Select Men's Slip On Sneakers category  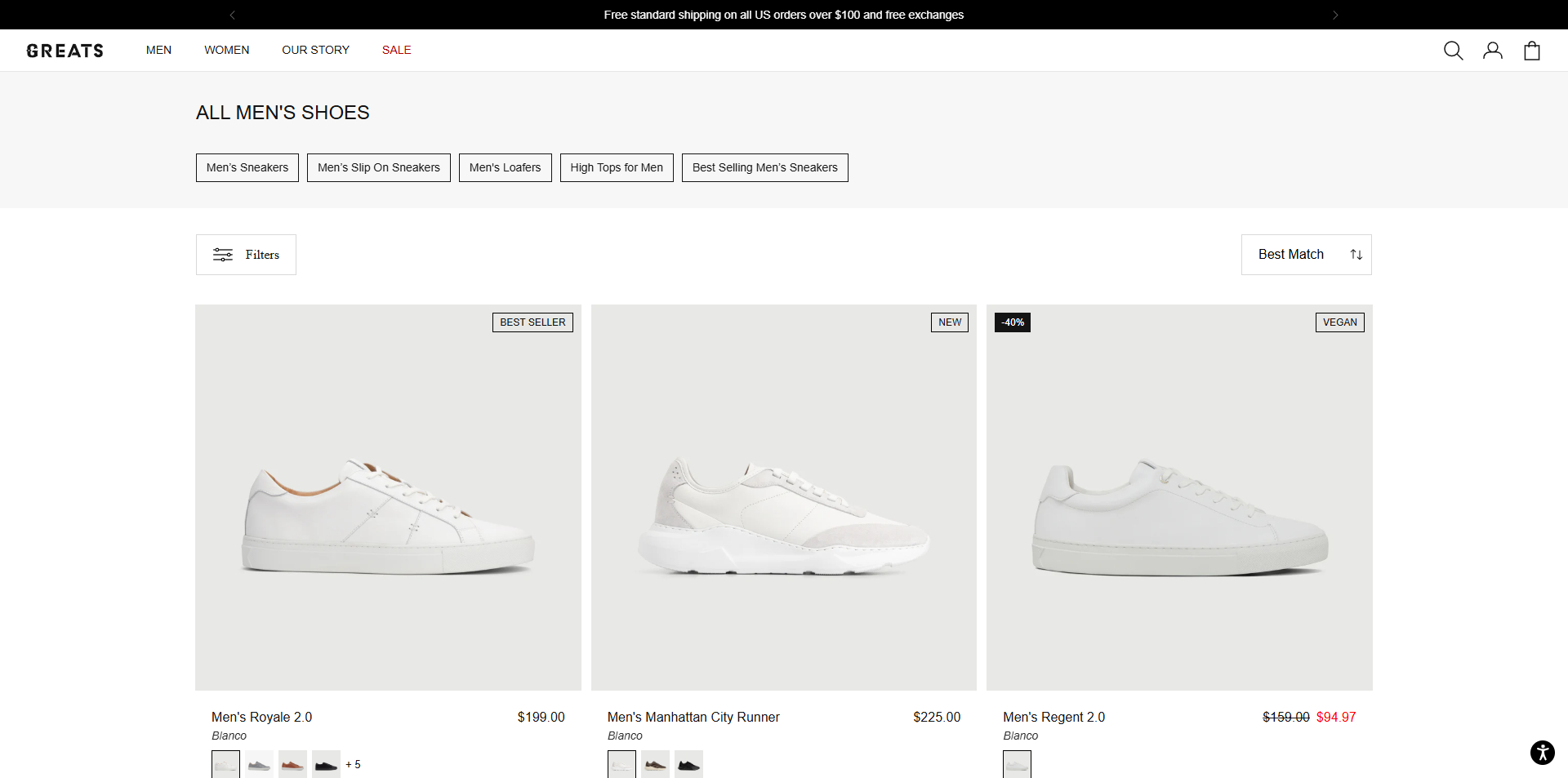[x=379, y=167]
